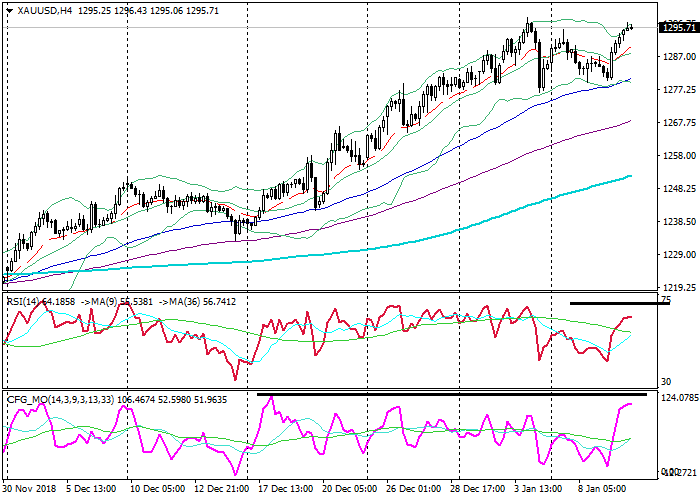Viewport: 700px width, 500px height.
Task: Click the triangle arrow beside XAUUSD,H4
Action: click(x=9, y=11)
